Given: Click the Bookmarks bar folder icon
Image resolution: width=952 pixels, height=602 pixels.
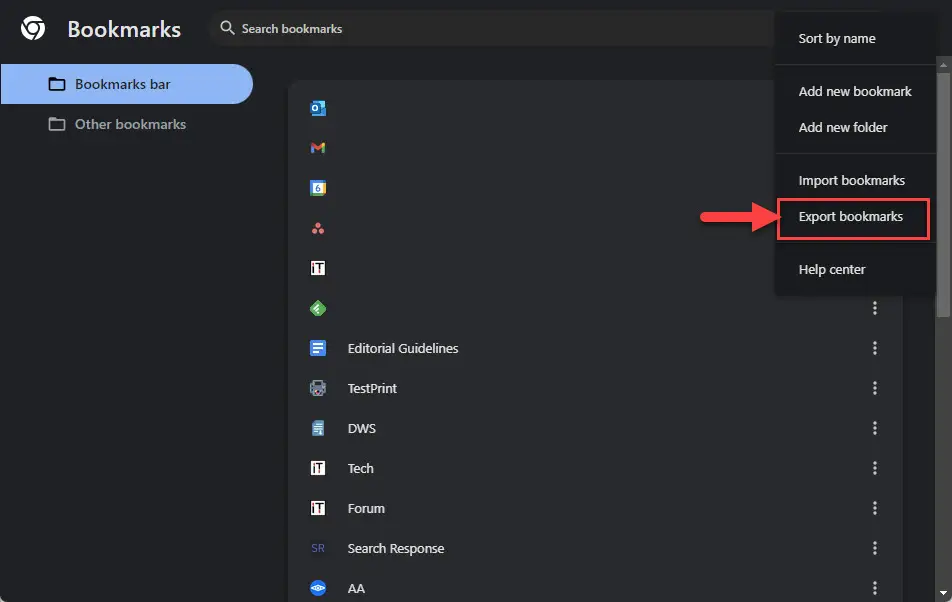Looking at the screenshot, I should tap(56, 84).
